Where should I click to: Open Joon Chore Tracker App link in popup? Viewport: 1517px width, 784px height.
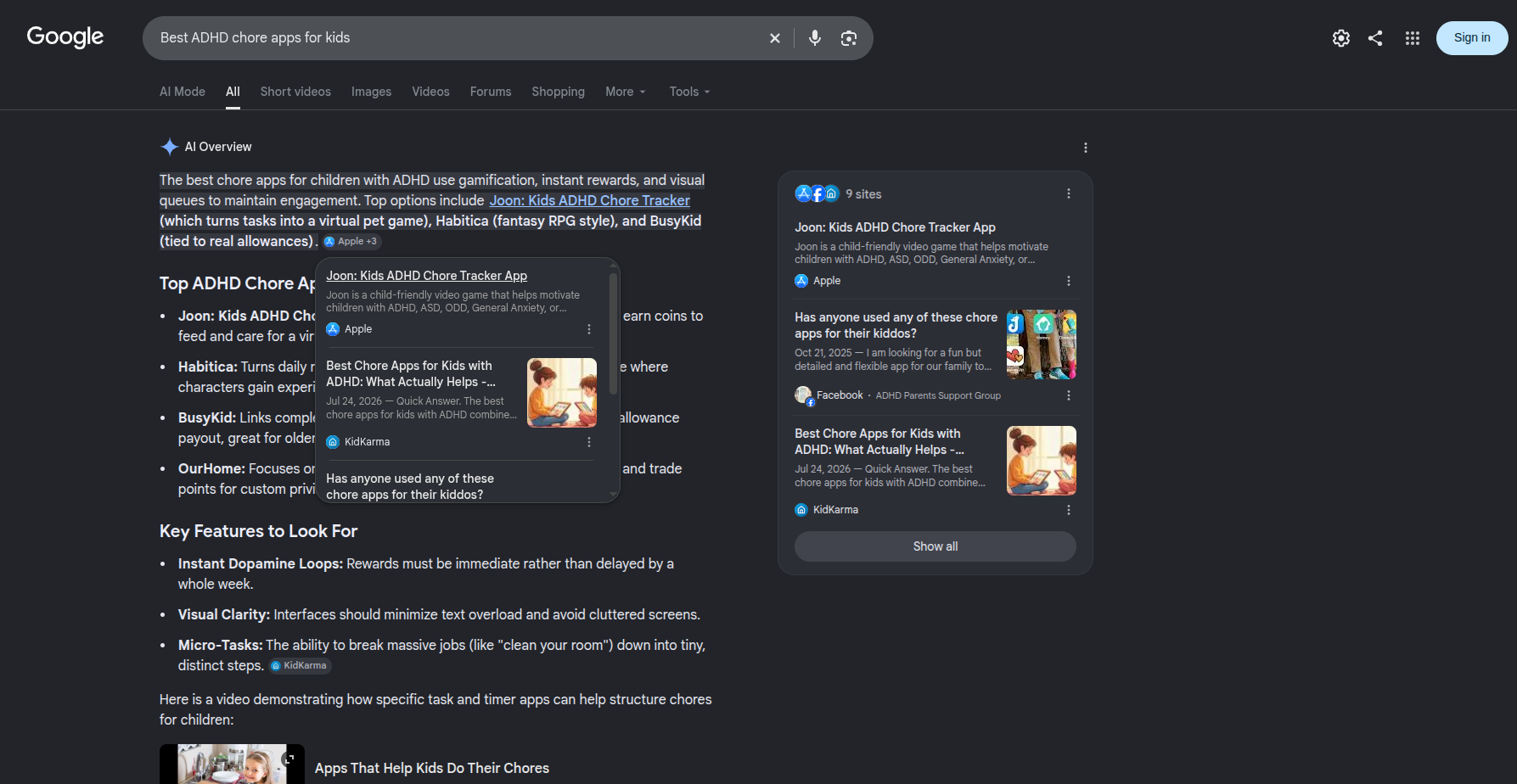pyautogui.click(x=427, y=276)
